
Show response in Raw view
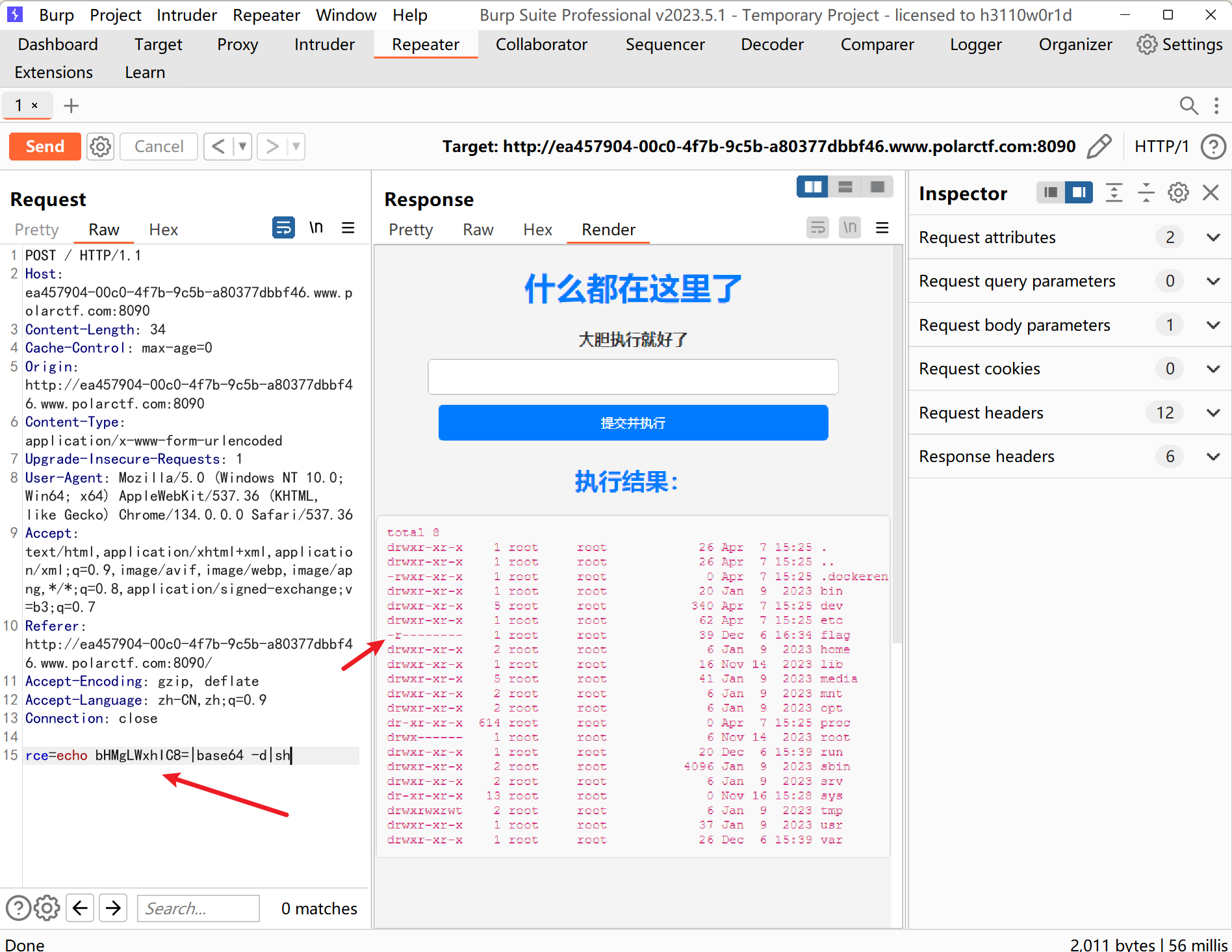coord(478,229)
